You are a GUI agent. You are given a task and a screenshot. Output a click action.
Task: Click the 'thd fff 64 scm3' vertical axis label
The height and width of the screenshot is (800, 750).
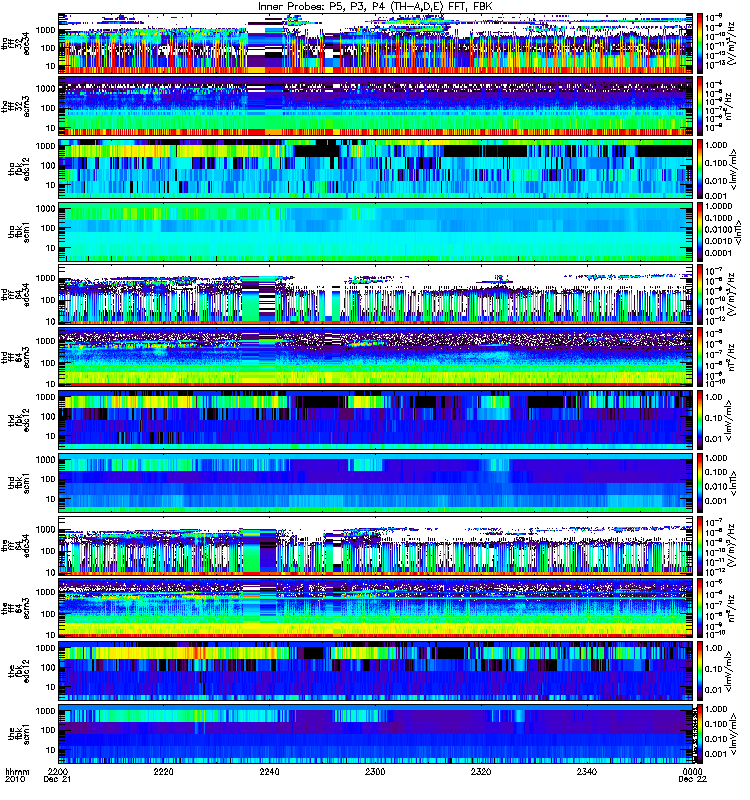tap(15, 357)
